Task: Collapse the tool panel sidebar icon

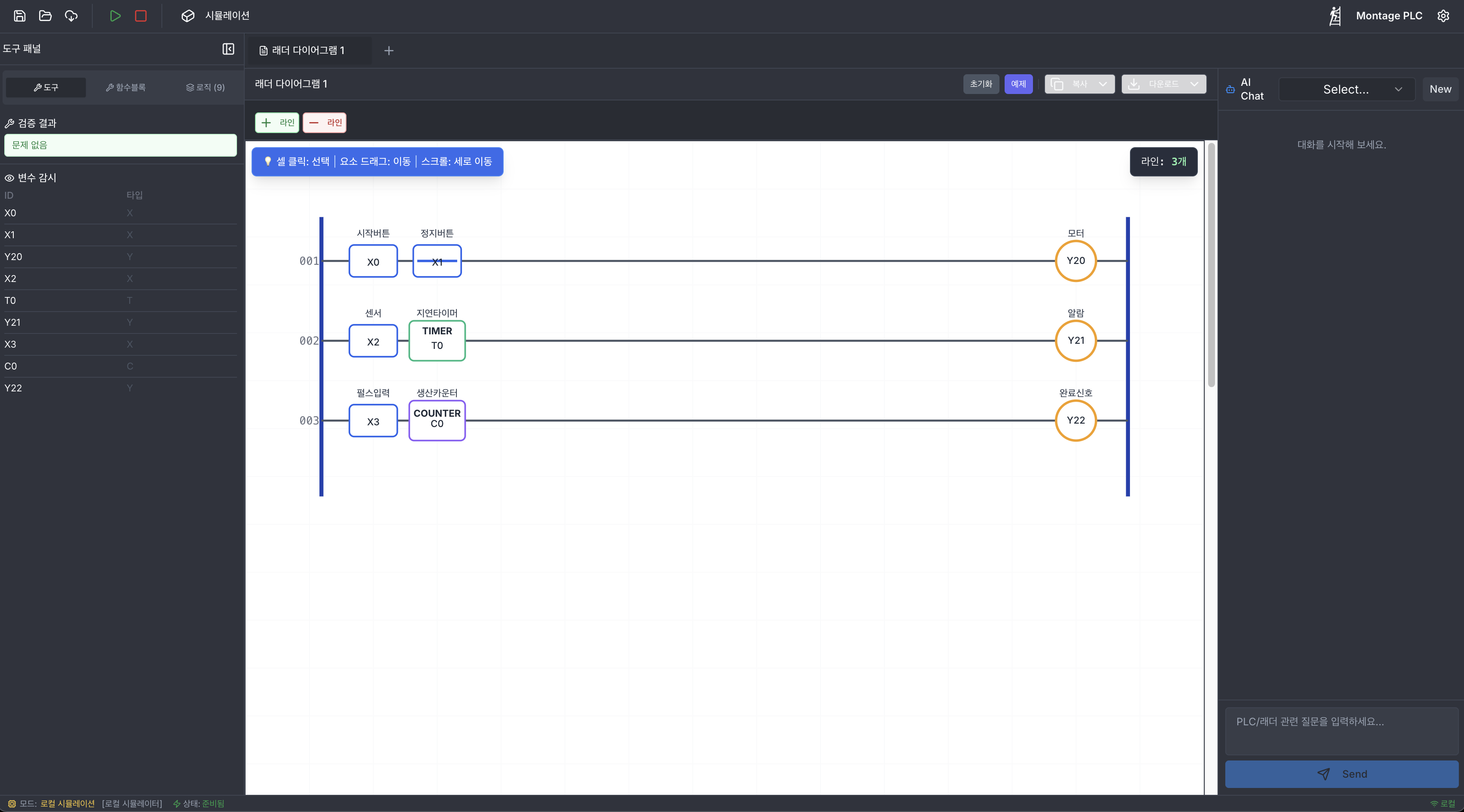Action: pos(228,49)
